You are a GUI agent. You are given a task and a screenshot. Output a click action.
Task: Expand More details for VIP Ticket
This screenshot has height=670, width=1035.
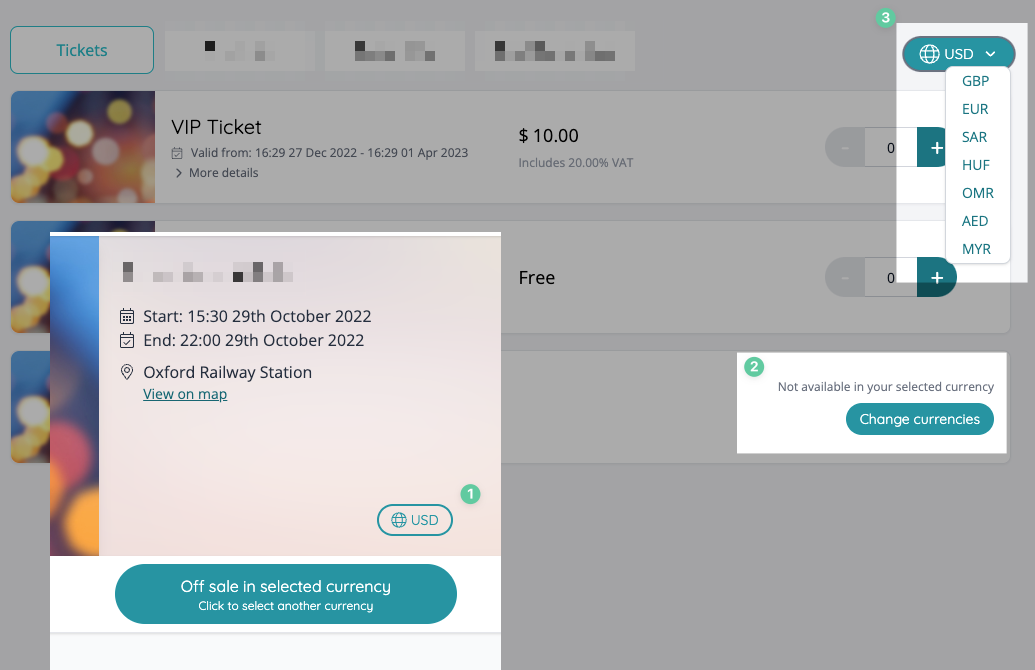215,172
